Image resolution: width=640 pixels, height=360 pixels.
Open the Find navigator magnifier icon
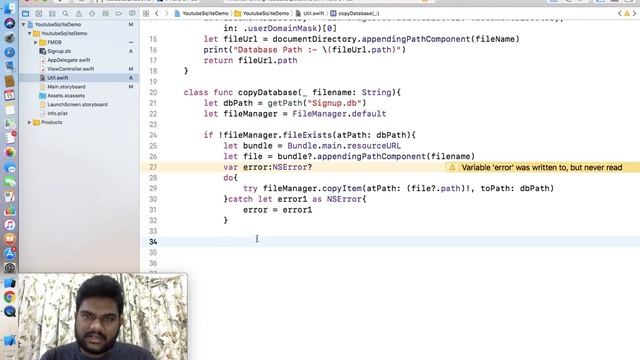pyautogui.click(x=65, y=13)
